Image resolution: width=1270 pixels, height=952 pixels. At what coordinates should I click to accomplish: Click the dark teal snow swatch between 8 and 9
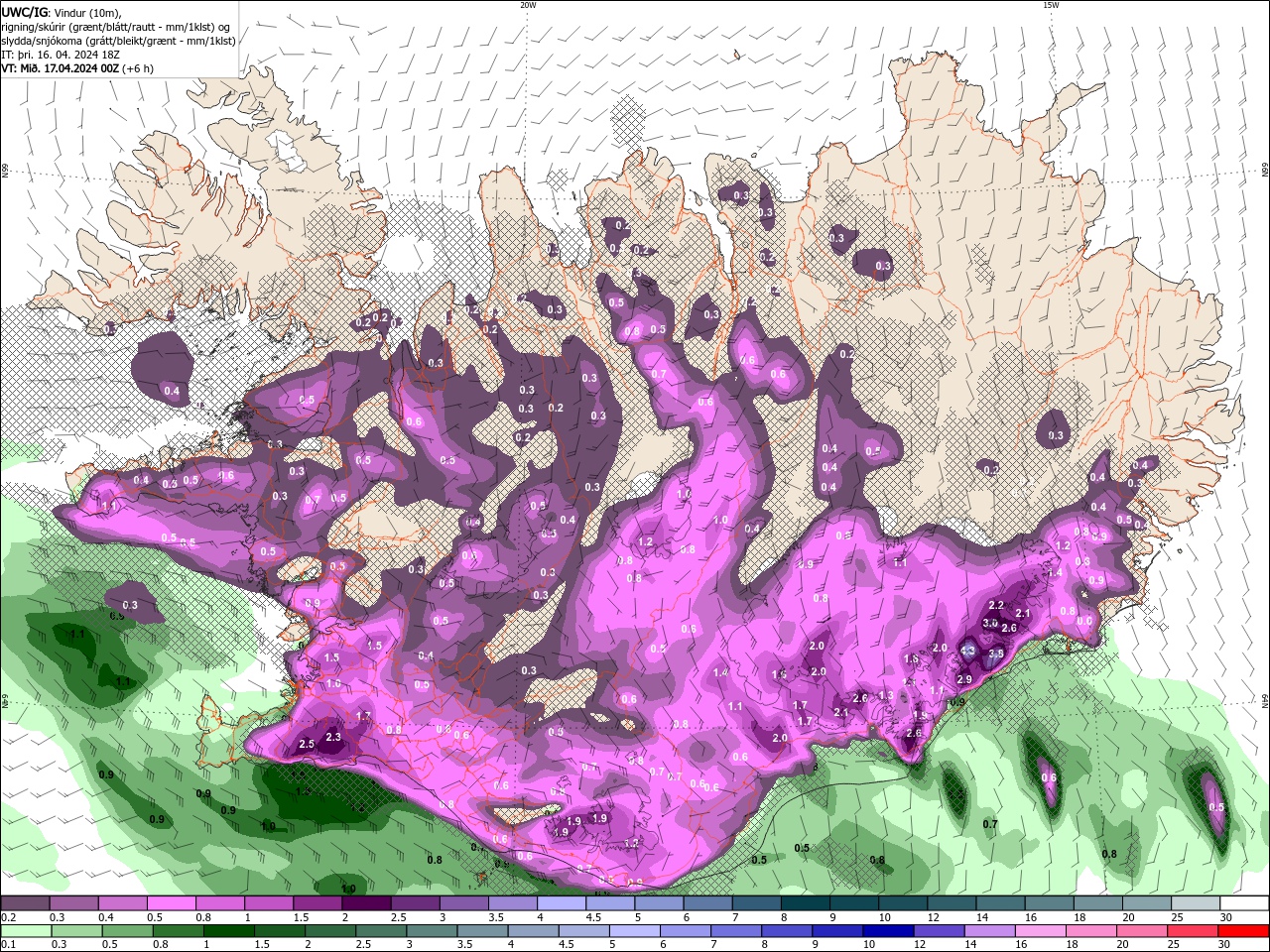pyautogui.click(x=806, y=903)
